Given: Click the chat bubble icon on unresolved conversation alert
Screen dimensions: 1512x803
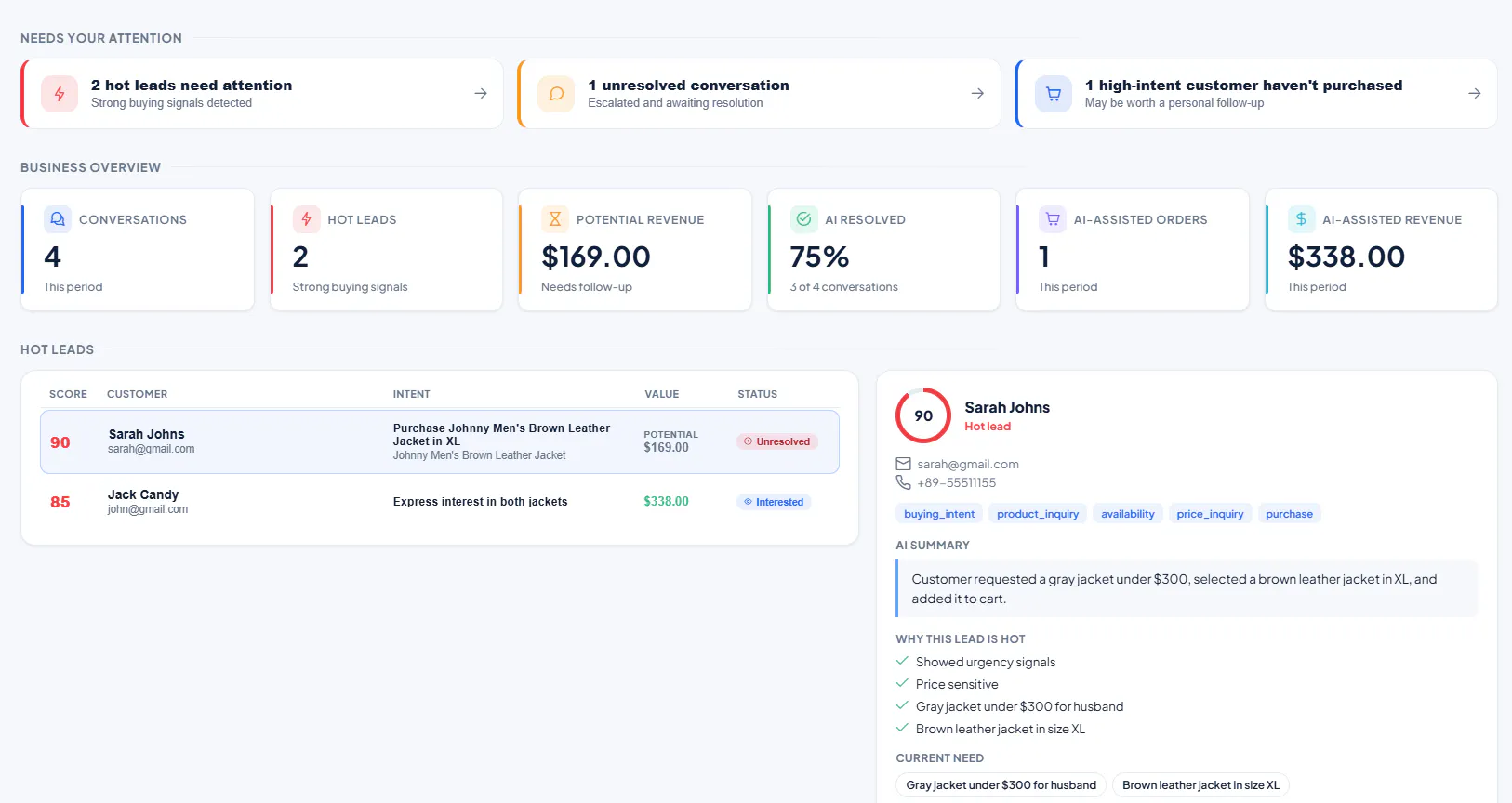Looking at the screenshot, I should [556, 94].
